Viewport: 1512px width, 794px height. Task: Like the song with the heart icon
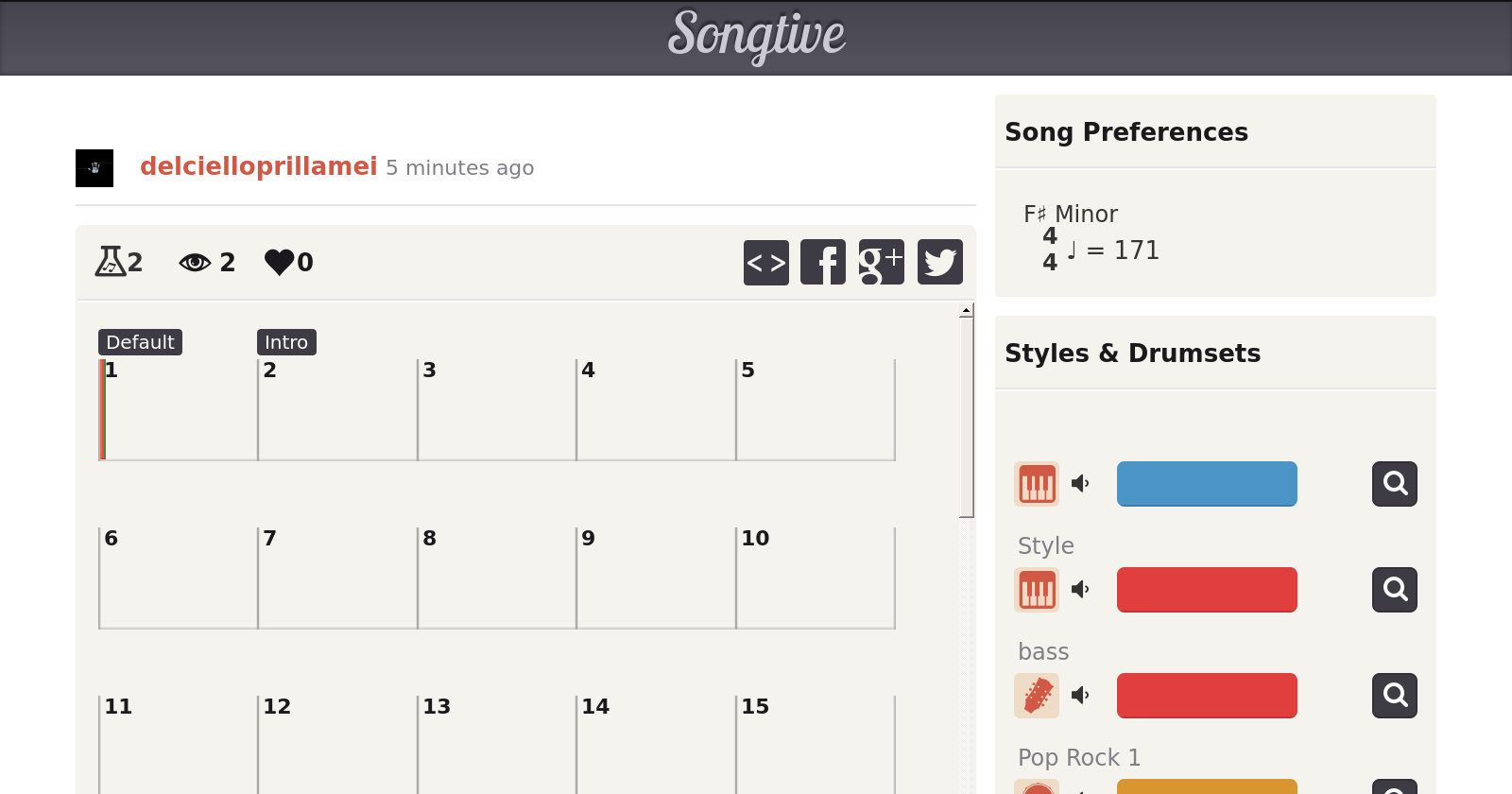click(x=279, y=262)
